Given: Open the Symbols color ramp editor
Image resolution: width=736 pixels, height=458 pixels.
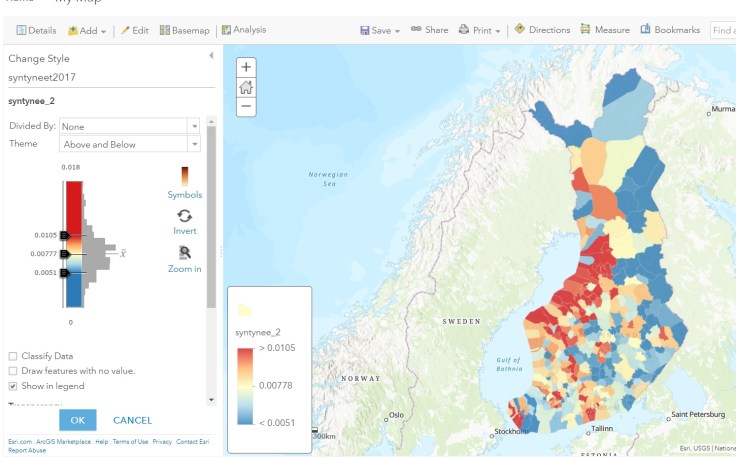Looking at the screenshot, I should [x=184, y=183].
